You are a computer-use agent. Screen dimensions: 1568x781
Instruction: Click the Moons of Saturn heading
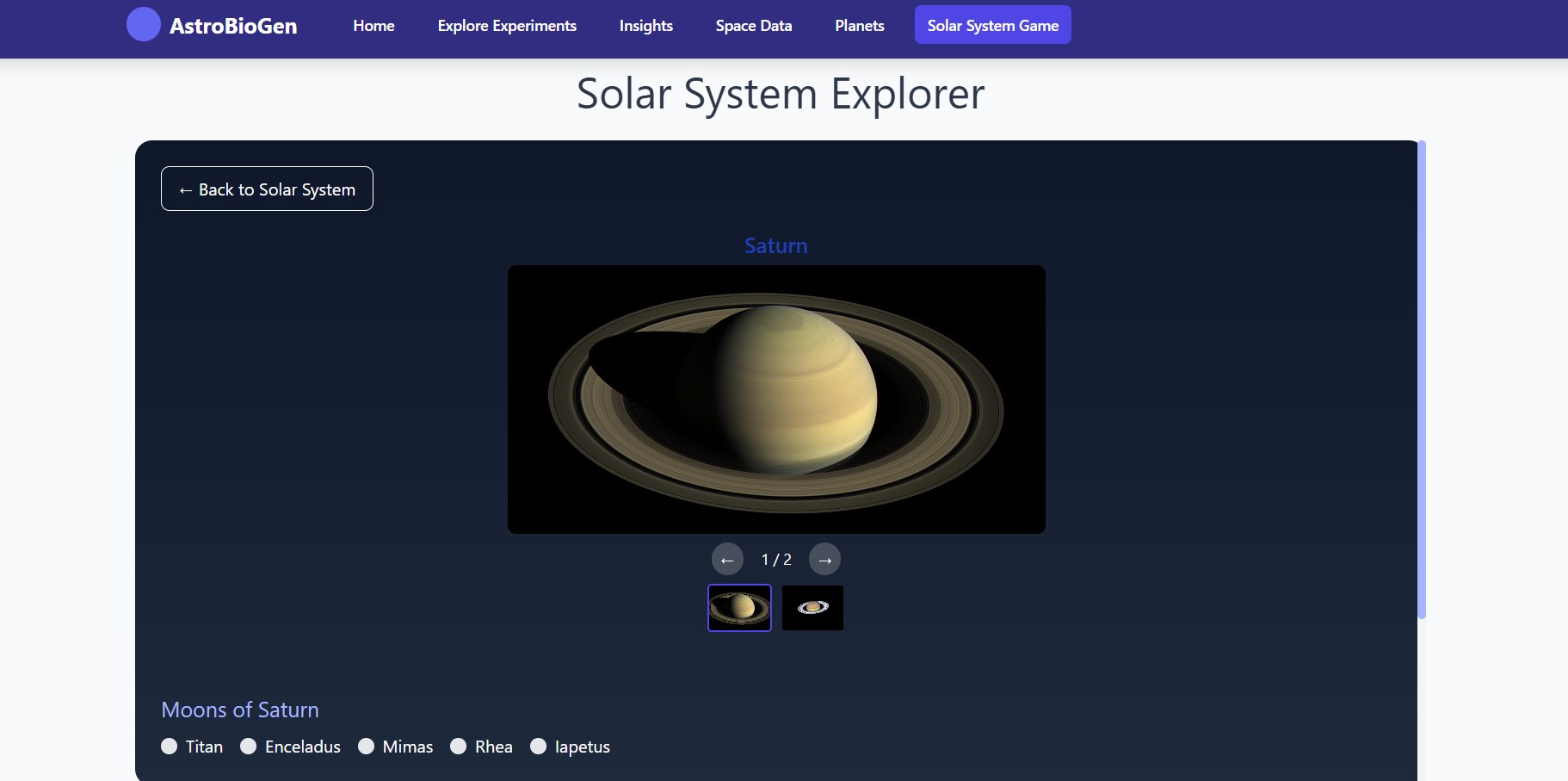240,710
